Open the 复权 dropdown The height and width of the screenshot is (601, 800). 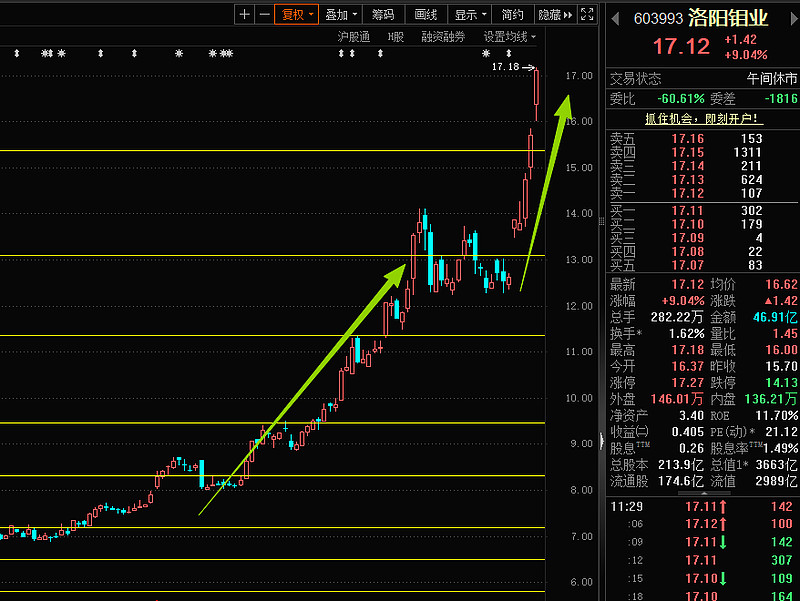point(296,14)
